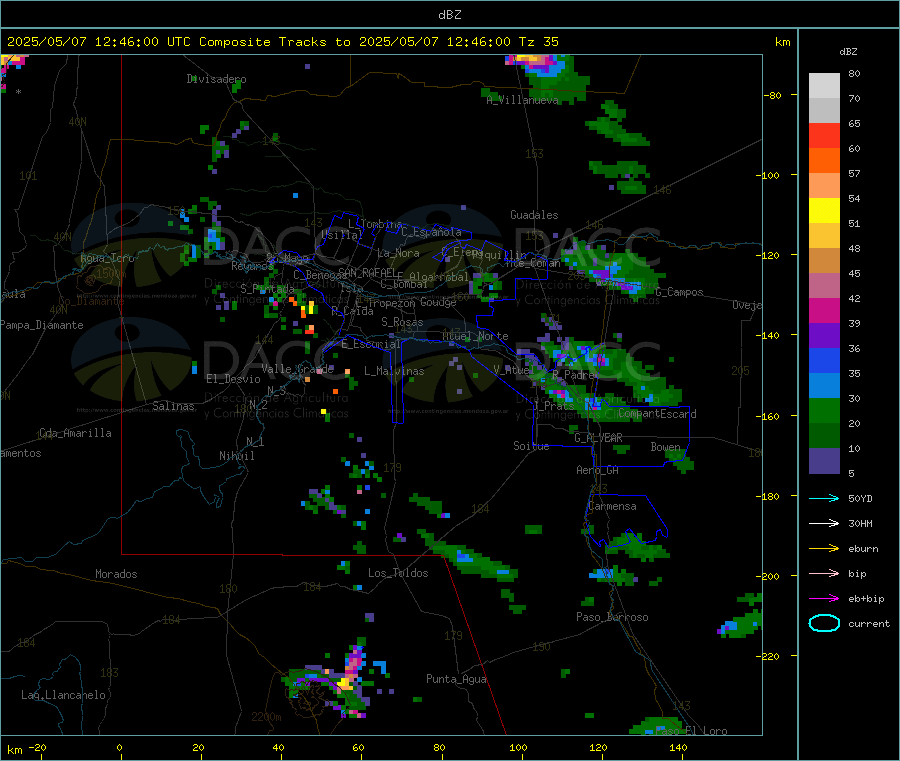The image size is (900, 761).
Task: Click the Divisadero place label
Action: click(216, 79)
